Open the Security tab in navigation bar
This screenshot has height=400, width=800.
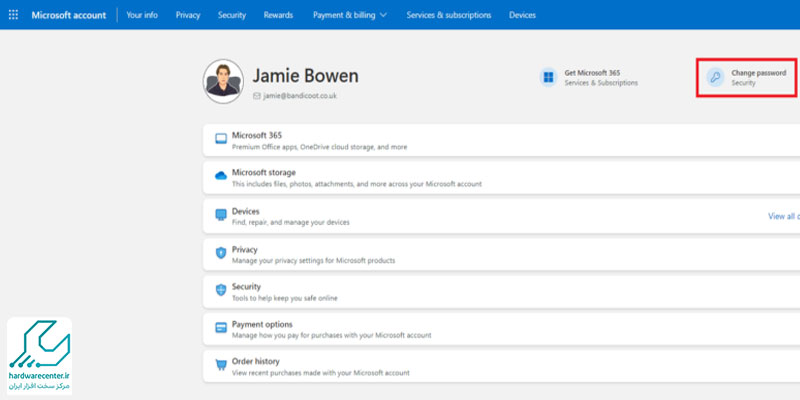pyautogui.click(x=232, y=15)
